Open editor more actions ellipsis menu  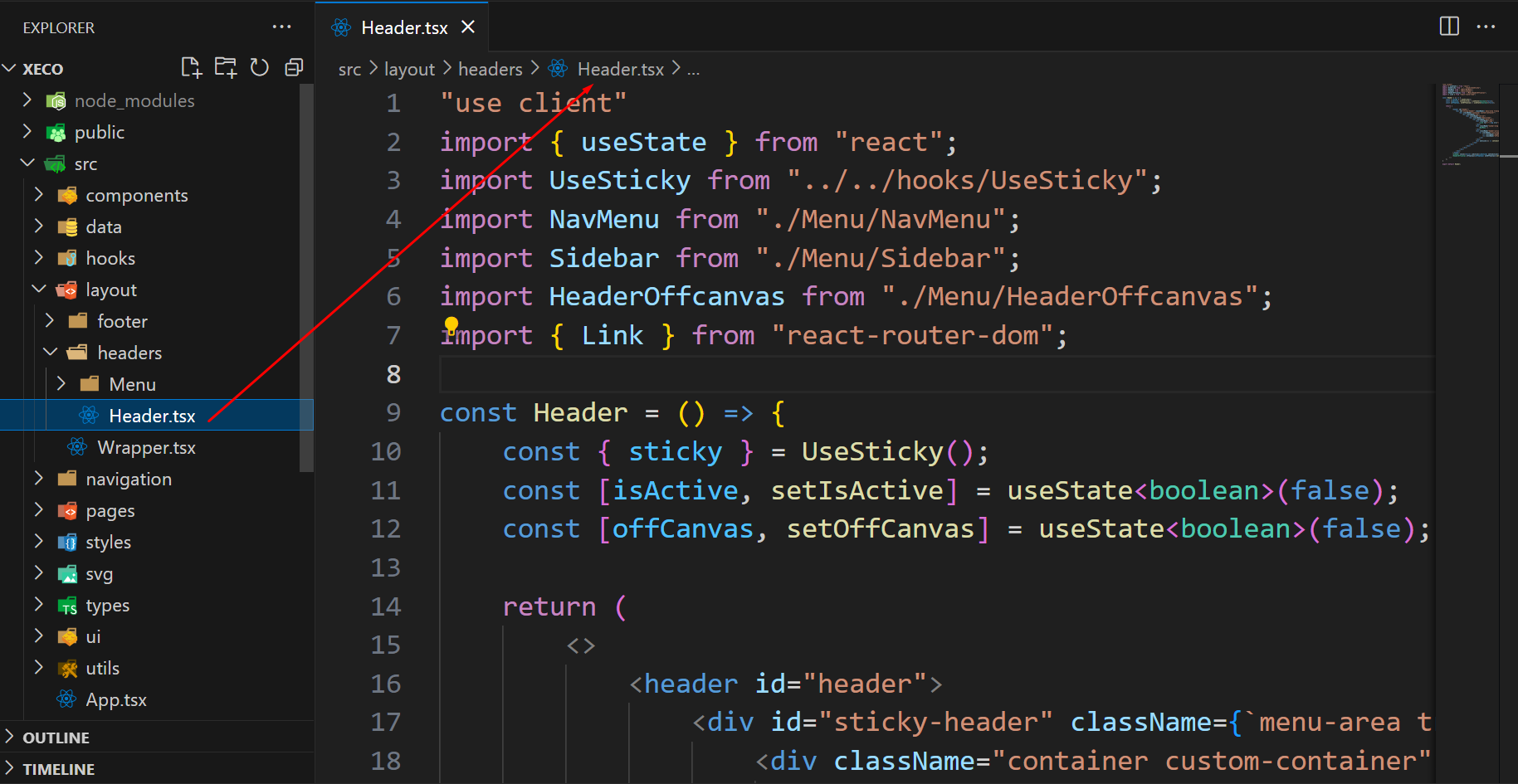(x=1486, y=27)
